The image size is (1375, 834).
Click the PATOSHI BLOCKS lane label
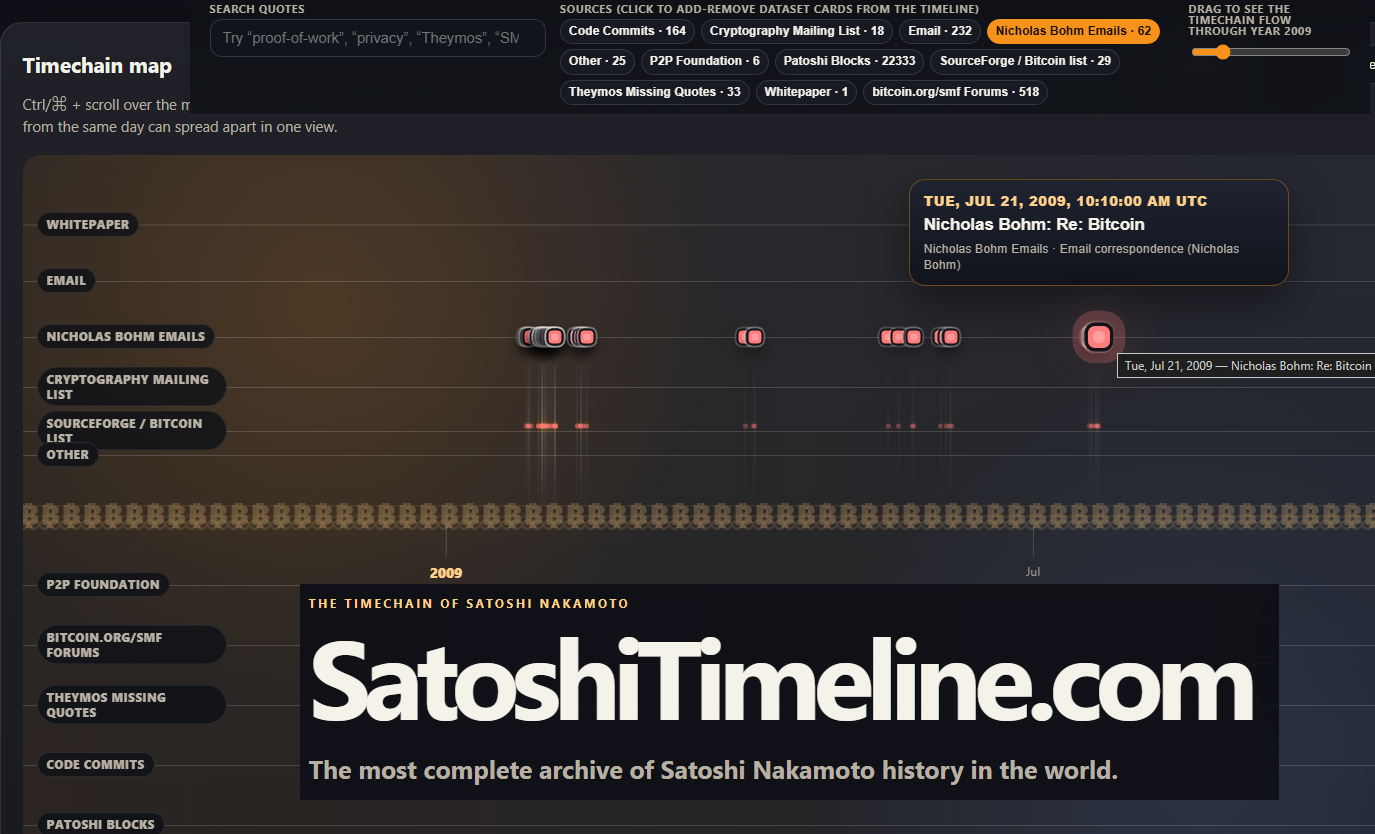(x=100, y=825)
